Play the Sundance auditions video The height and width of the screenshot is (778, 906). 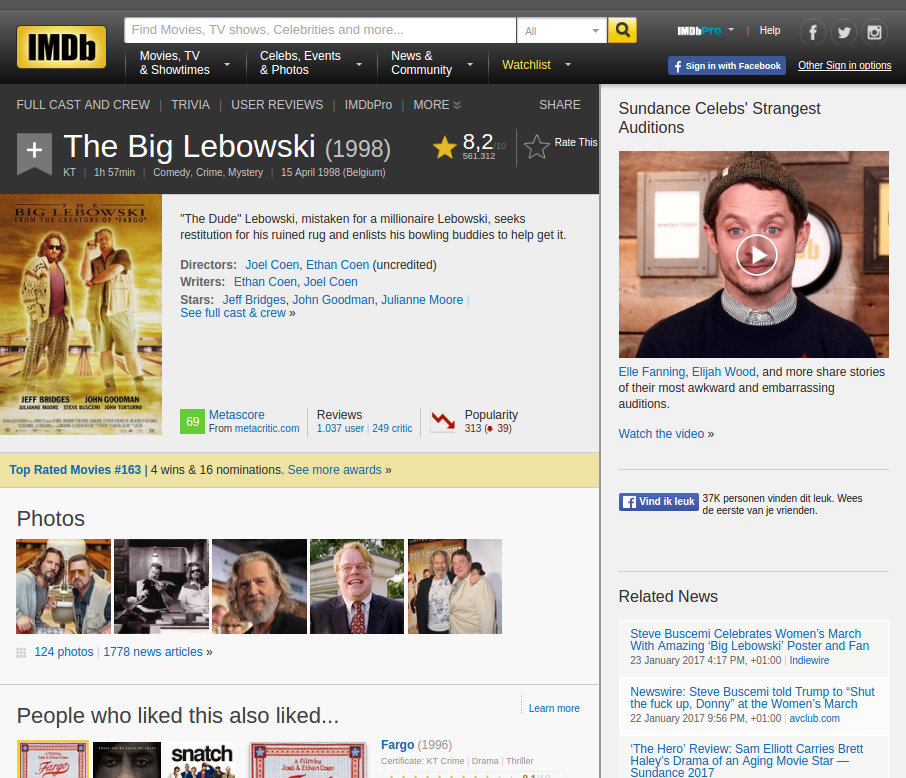756,255
